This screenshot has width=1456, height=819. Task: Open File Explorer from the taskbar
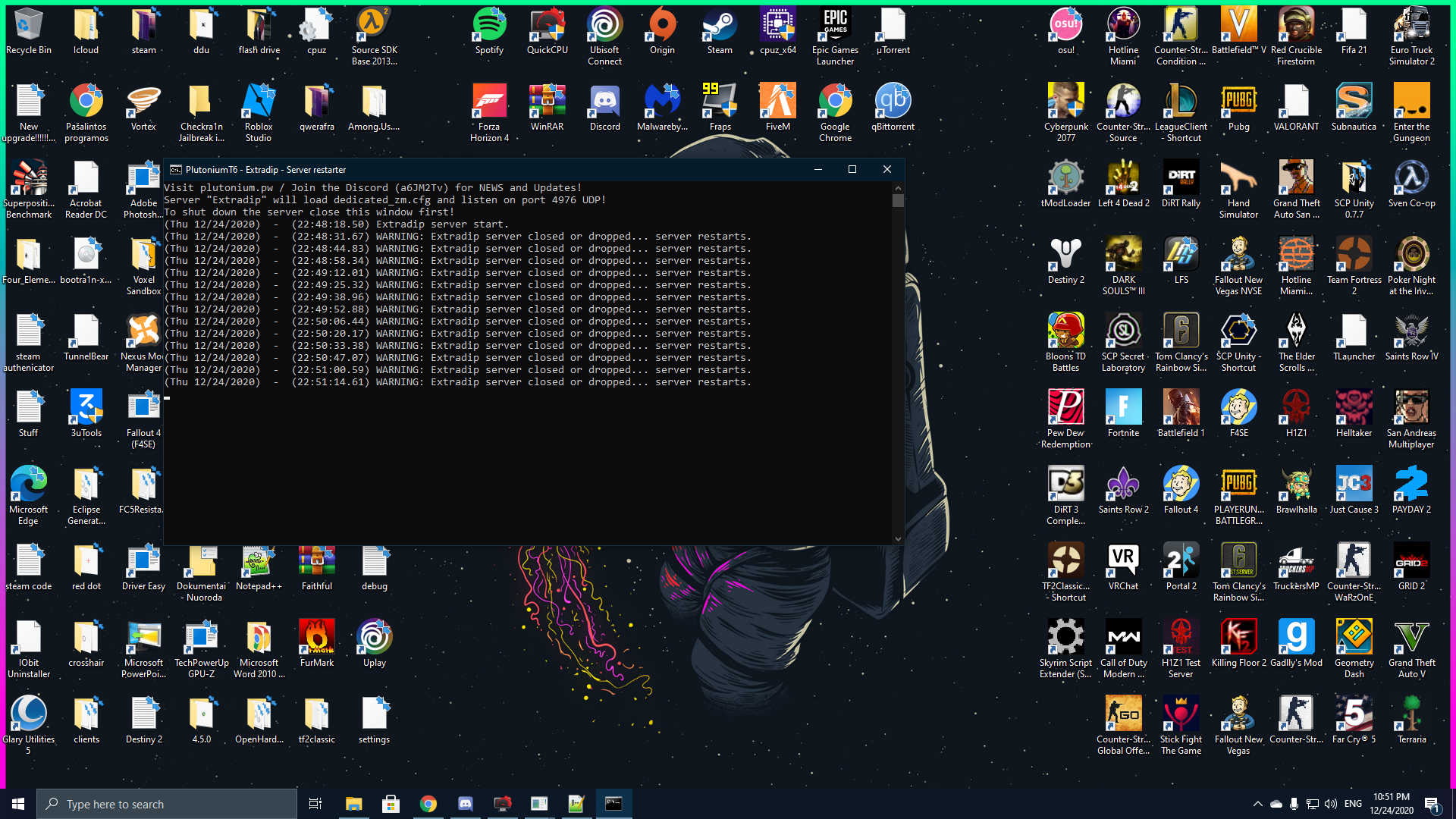[353, 804]
